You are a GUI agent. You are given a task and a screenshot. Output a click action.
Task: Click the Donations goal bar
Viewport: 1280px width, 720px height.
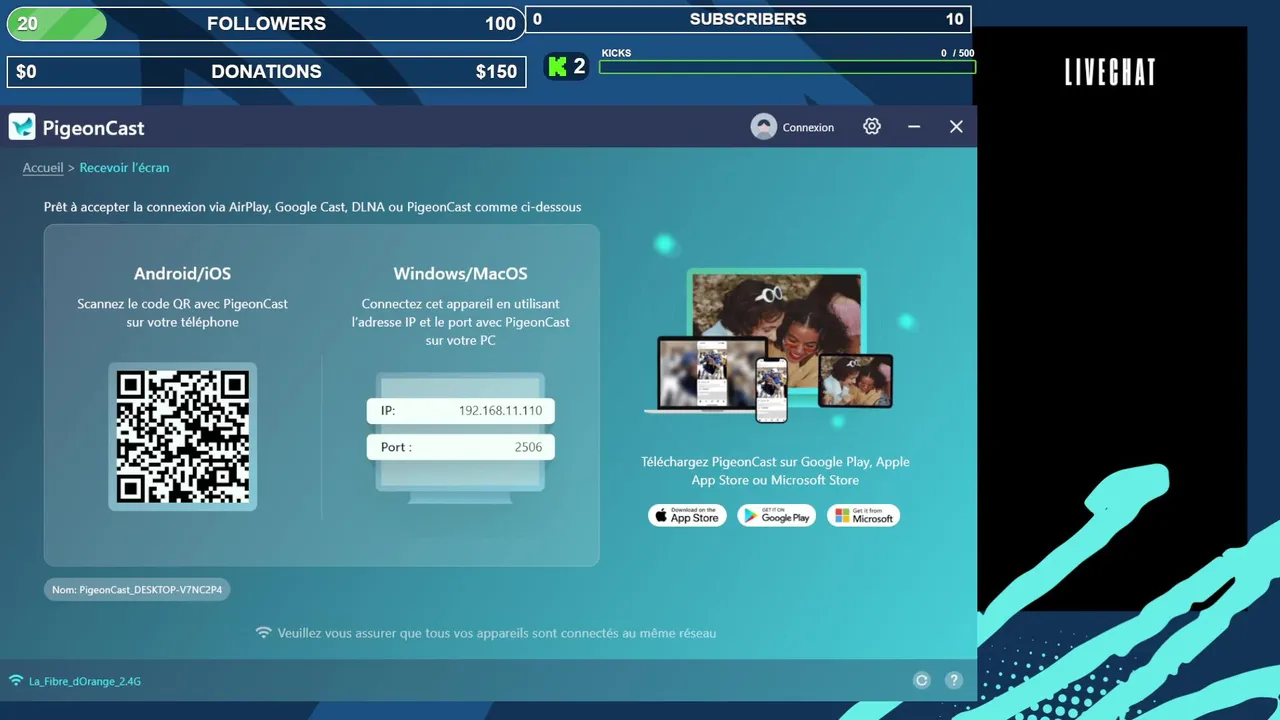266,72
